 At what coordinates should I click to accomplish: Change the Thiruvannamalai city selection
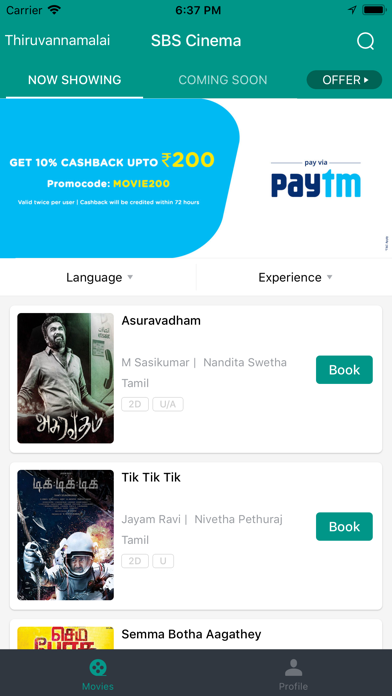[57, 40]
